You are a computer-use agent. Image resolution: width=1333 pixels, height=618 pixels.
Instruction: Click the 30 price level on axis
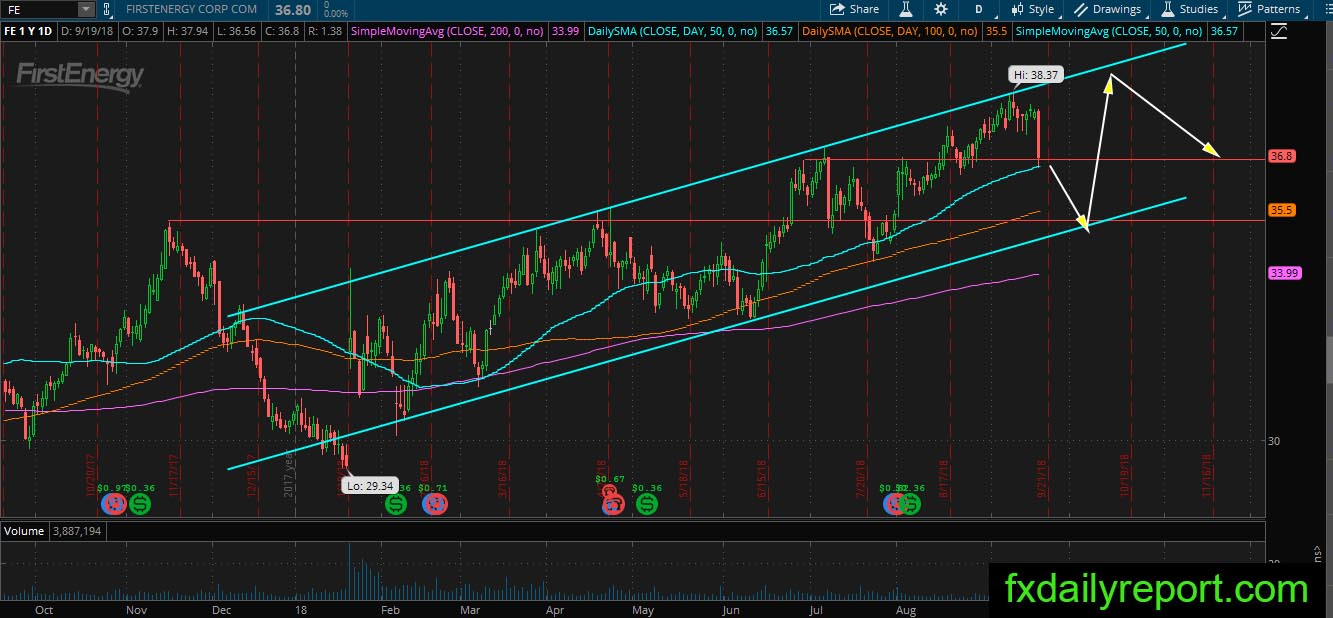[1275, 440]
